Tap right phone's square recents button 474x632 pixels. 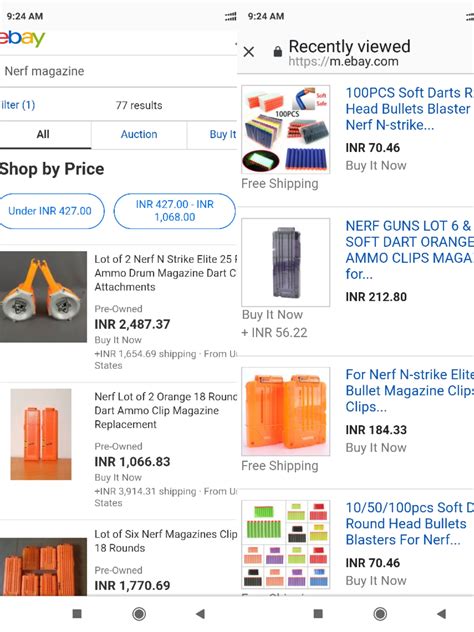point(318,614)
